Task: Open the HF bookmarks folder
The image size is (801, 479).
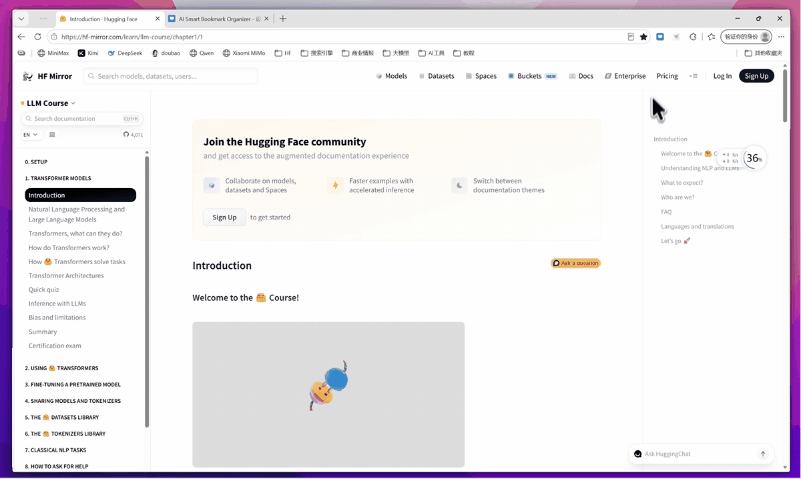Action: [x=282, y=53]
